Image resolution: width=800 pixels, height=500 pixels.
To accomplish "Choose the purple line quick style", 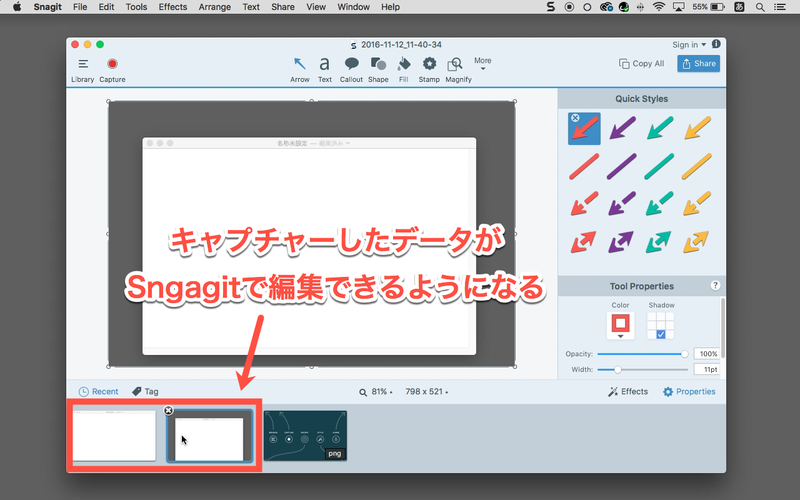I will coord(622,166).
